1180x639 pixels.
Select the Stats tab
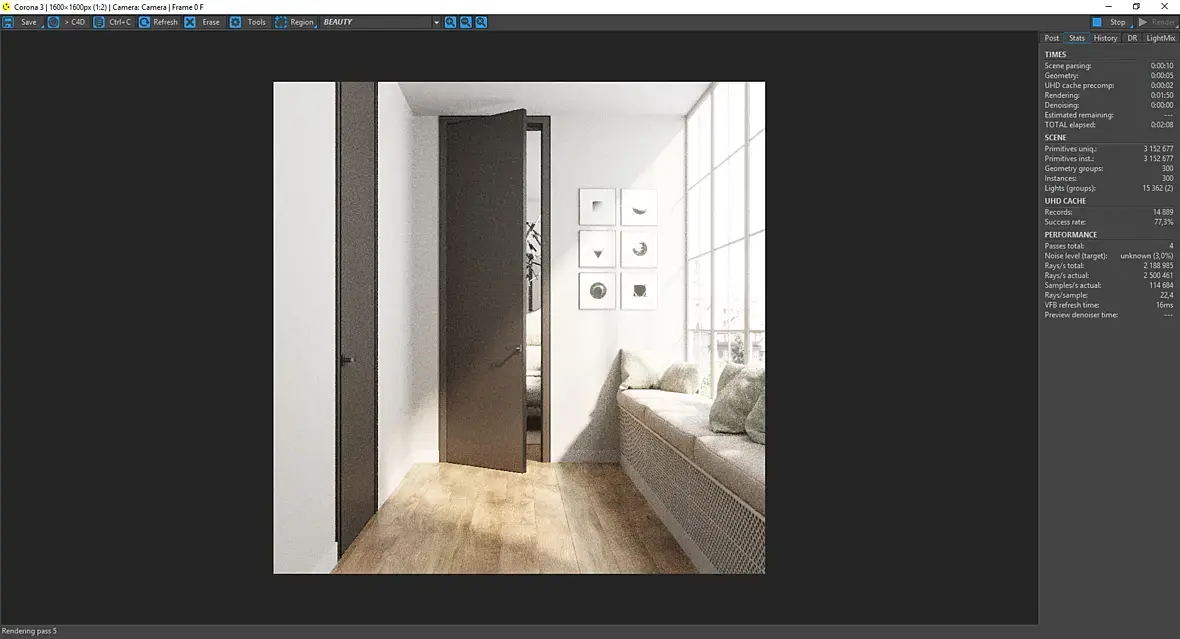point(1077,38)
